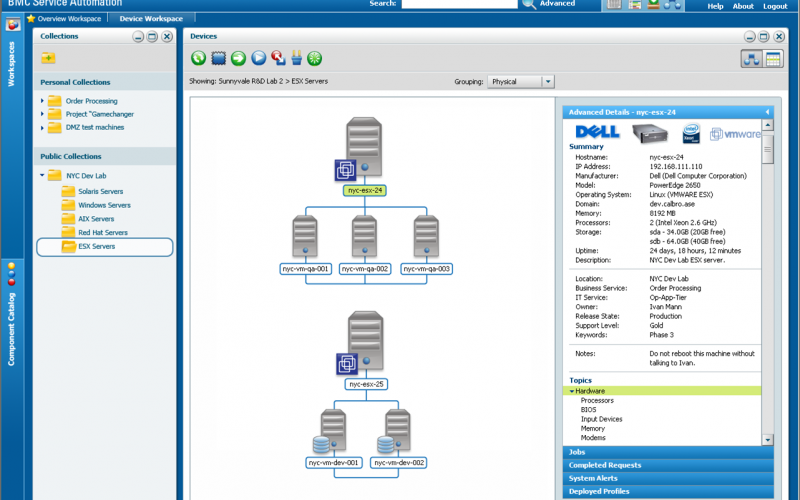Image resolution: width=800 pixels, height=500 pixels.
Task: Select the ESX Servers collection
Action: [105, 246]
